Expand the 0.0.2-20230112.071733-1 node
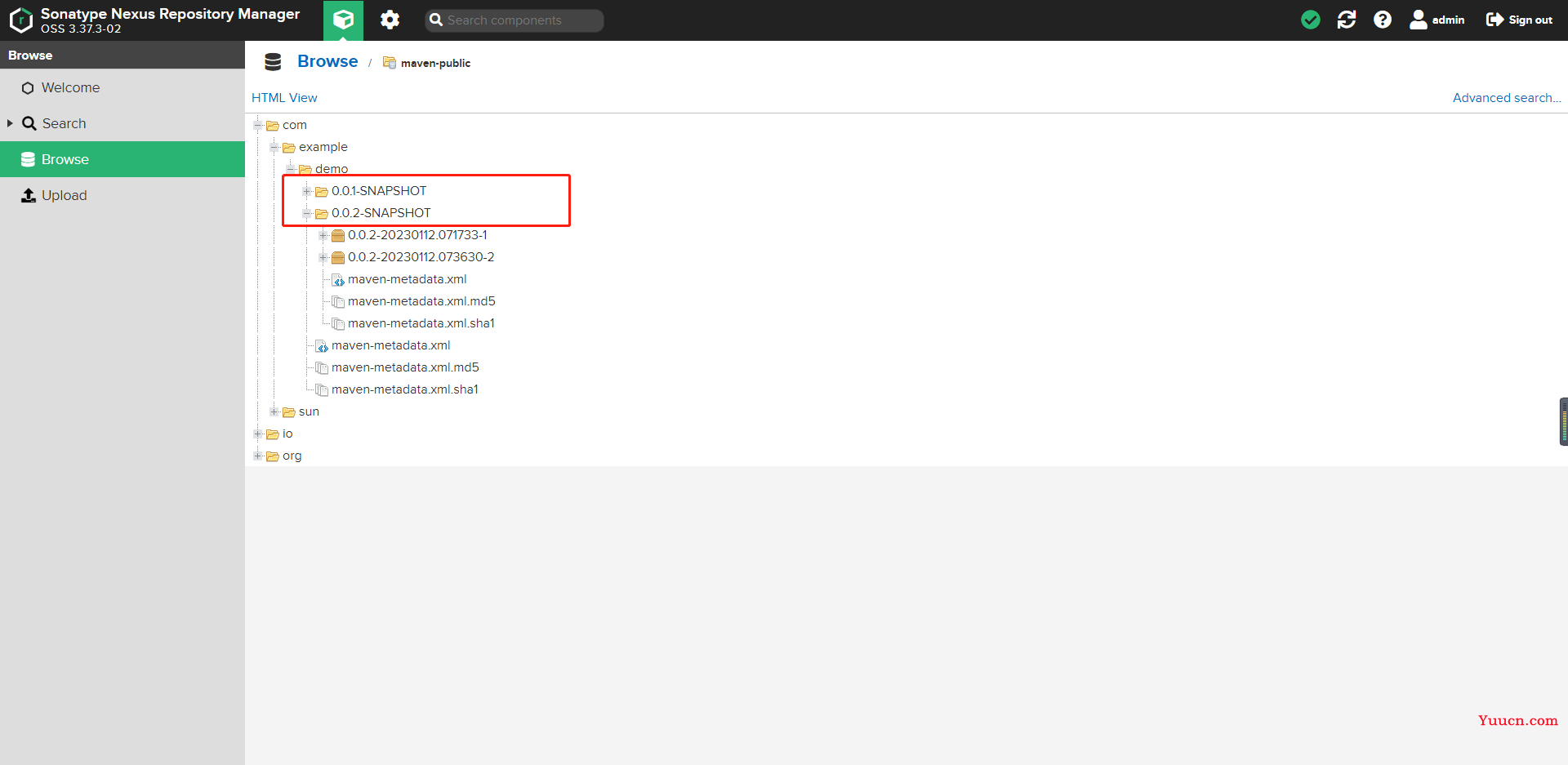The width and height of the screenshot is (1568, 765). [323, 235]
